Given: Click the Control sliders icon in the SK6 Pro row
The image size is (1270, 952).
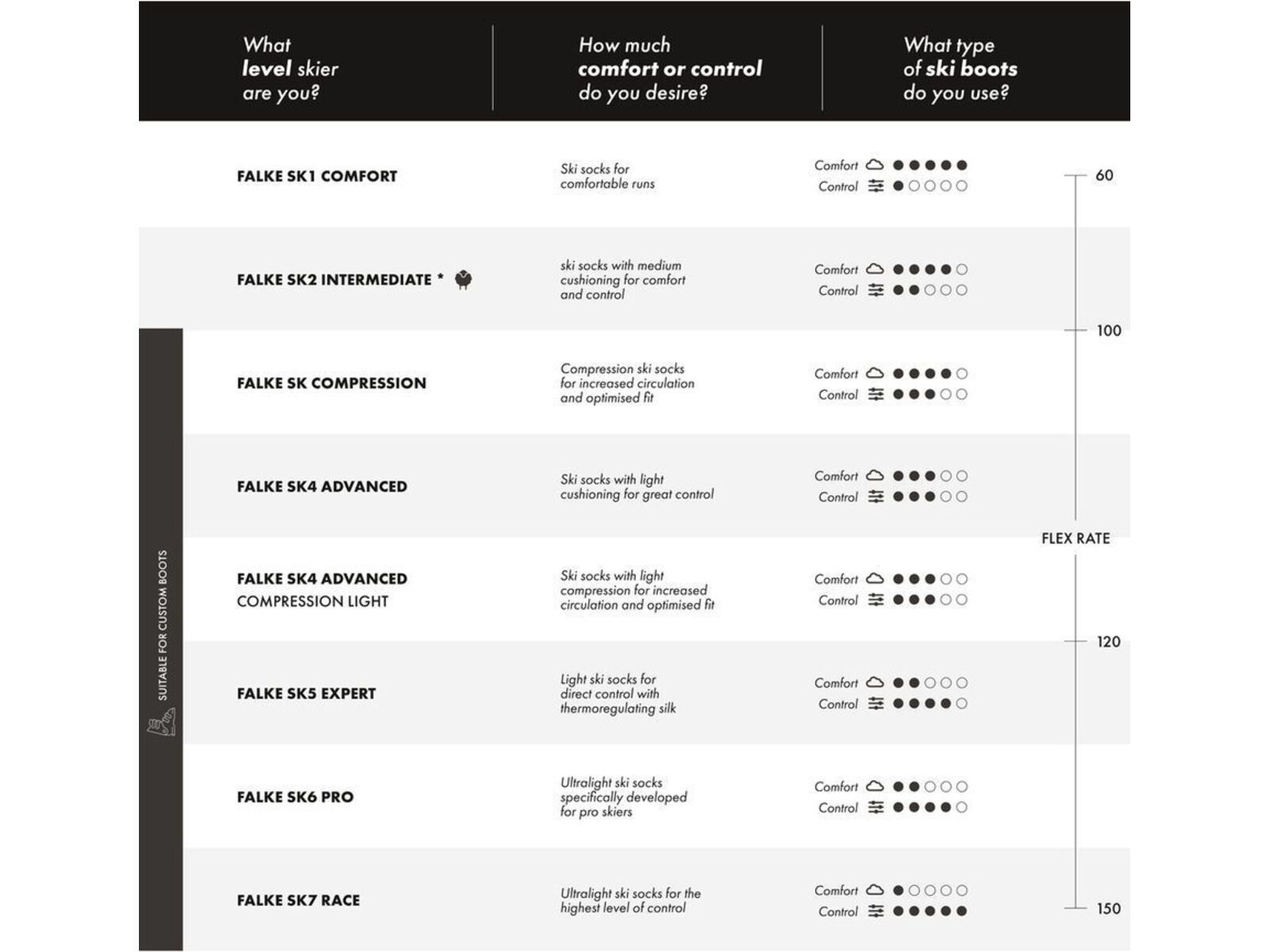Looking at the screenshot, I should click(876, 808).
